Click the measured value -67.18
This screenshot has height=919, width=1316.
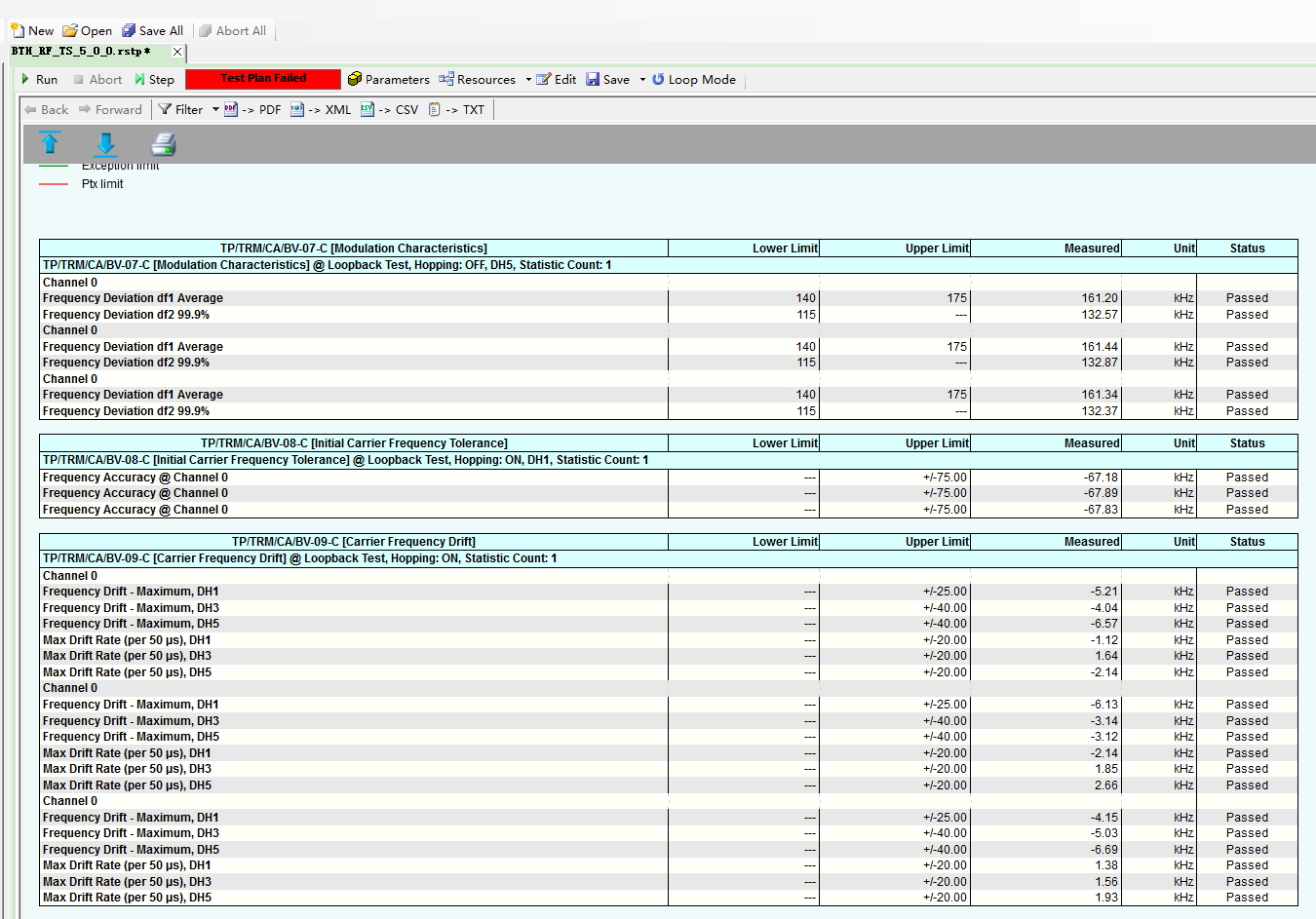(x=1101, y=478)
